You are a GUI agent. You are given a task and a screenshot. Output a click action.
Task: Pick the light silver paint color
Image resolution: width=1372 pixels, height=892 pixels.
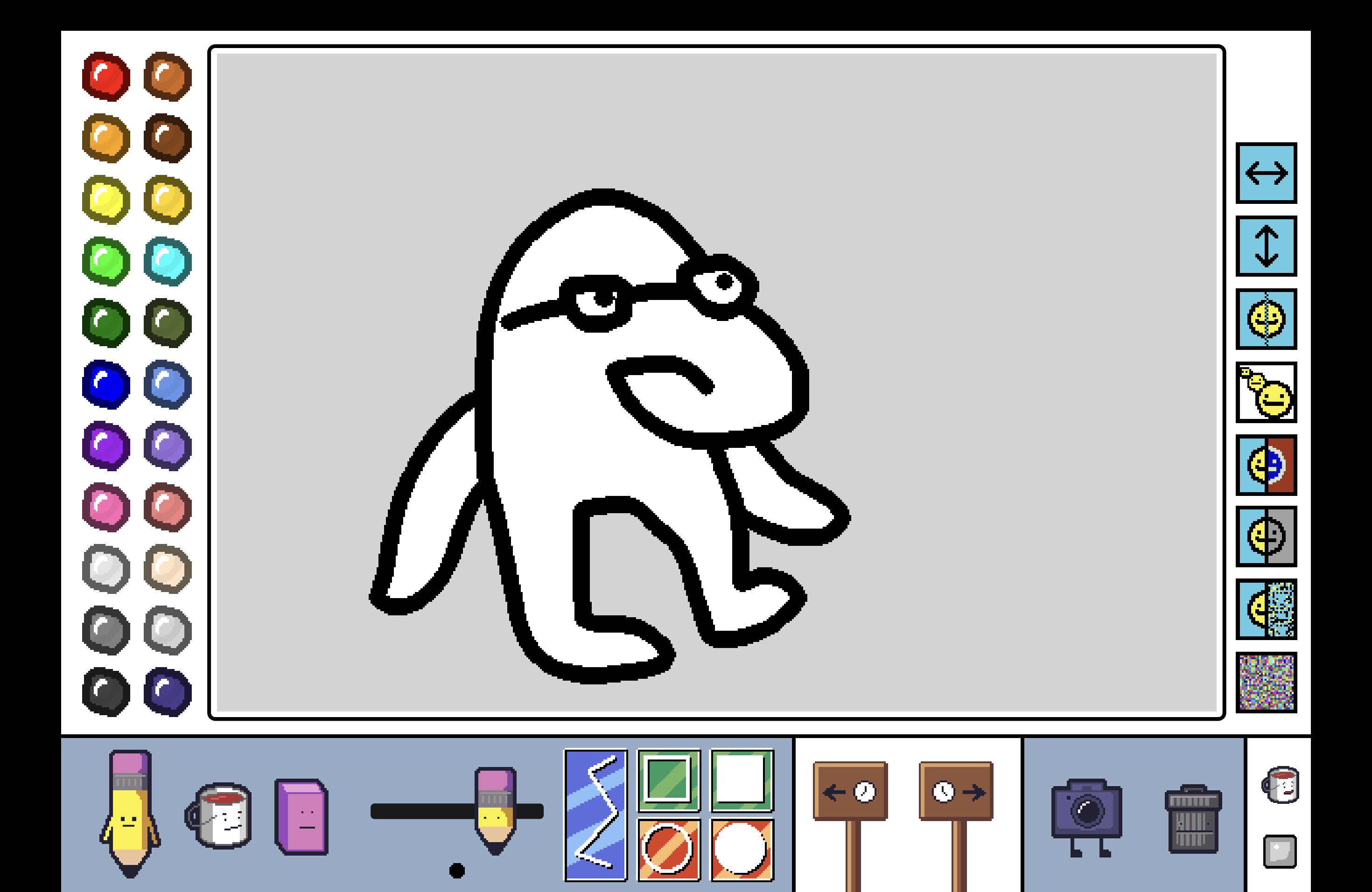[167, 630]
